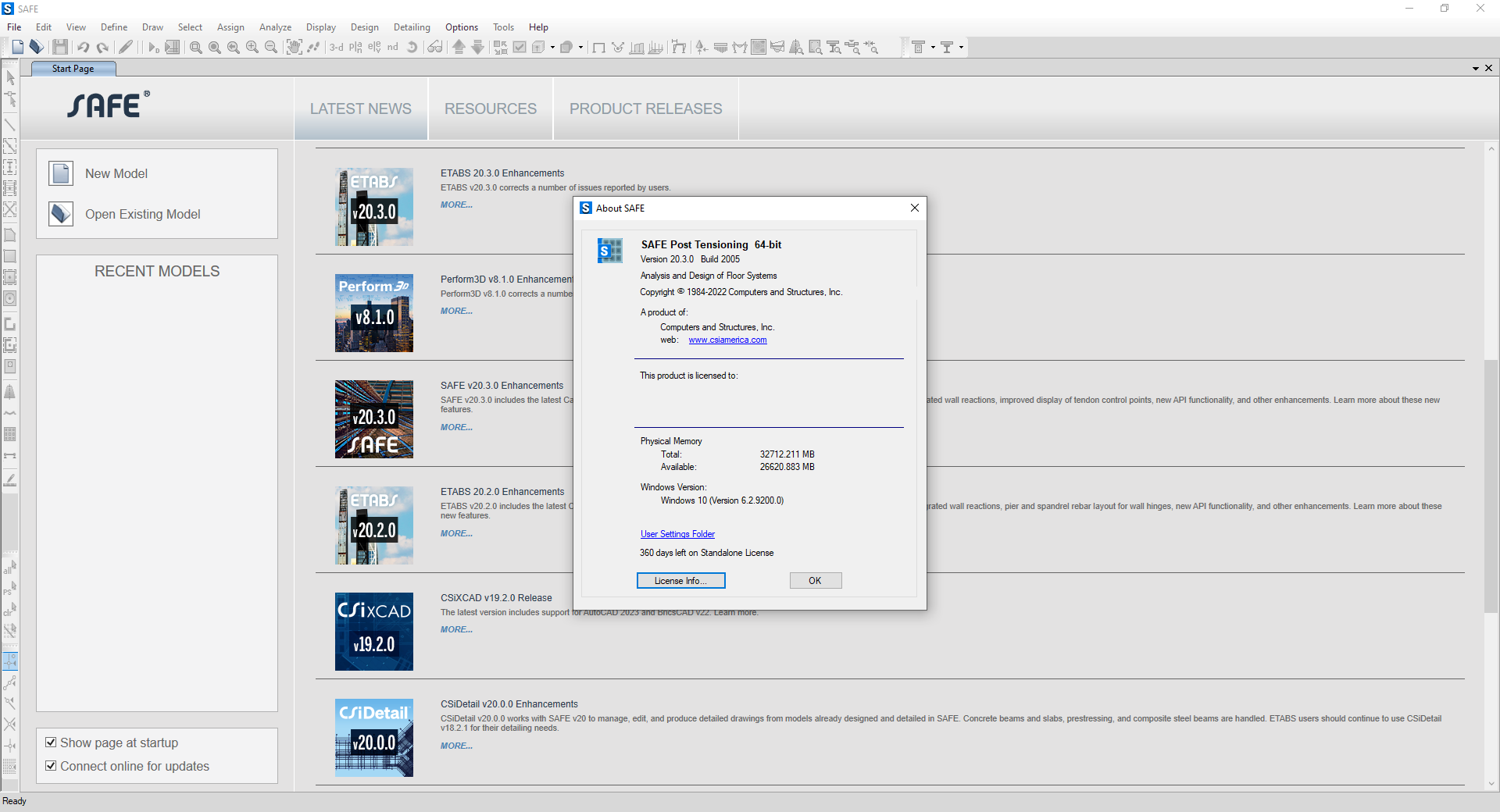Click the Pan hand tool icon
This screenshot has height=812, width=1500.
(x=294, y=48)
